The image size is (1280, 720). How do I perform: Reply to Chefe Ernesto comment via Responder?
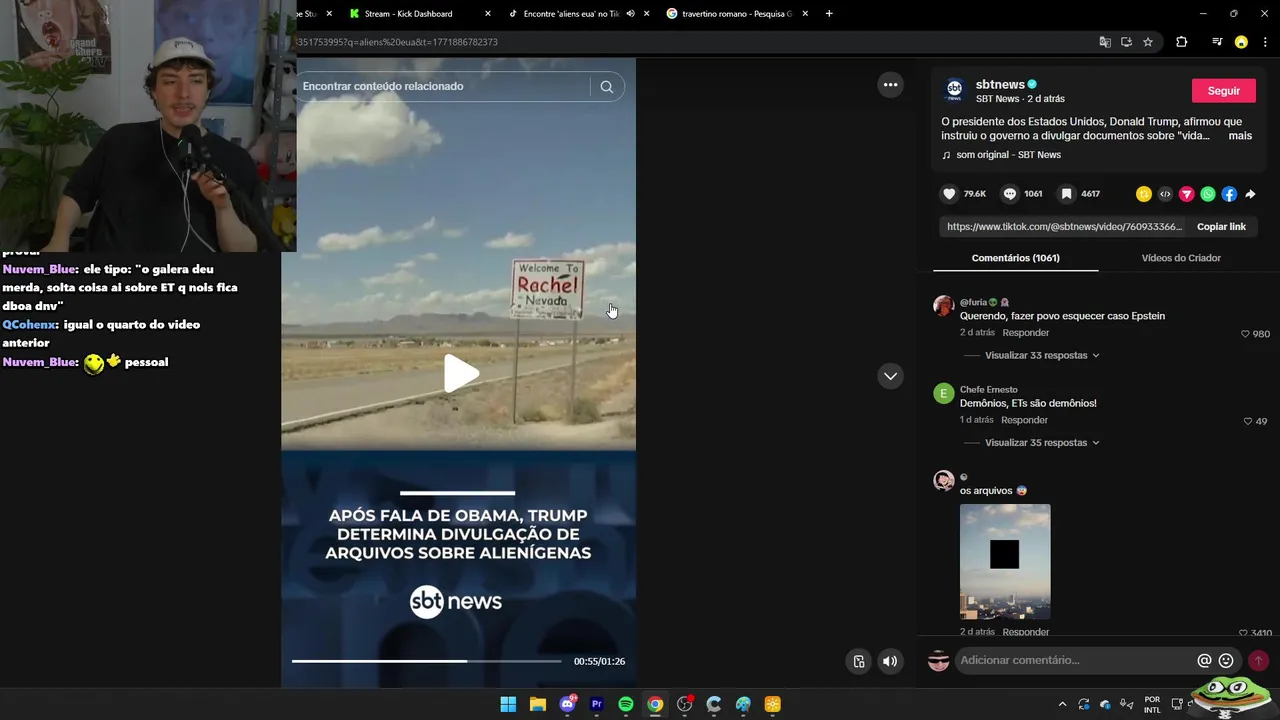pos(1024,420)
